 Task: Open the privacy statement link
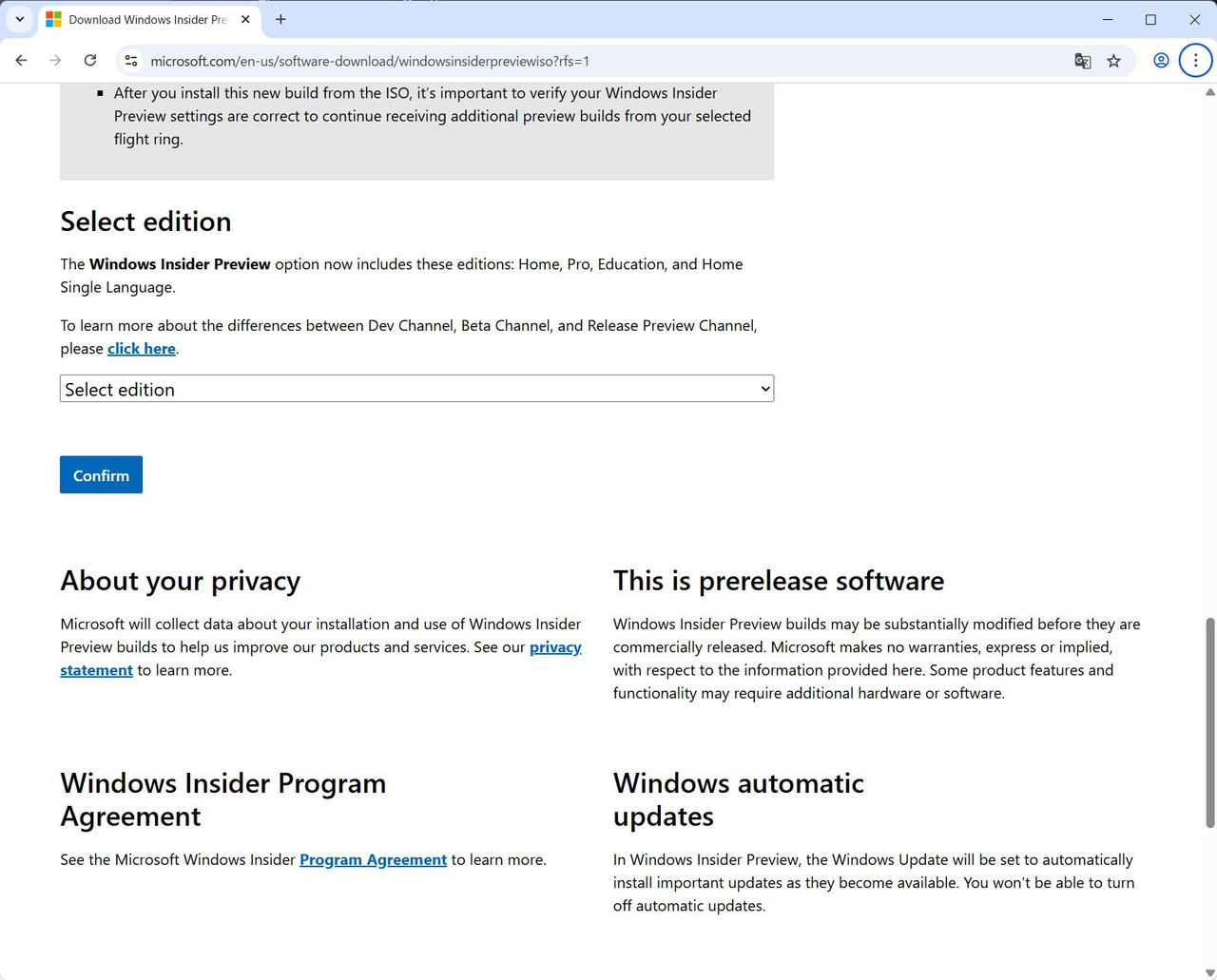(555, 647)
